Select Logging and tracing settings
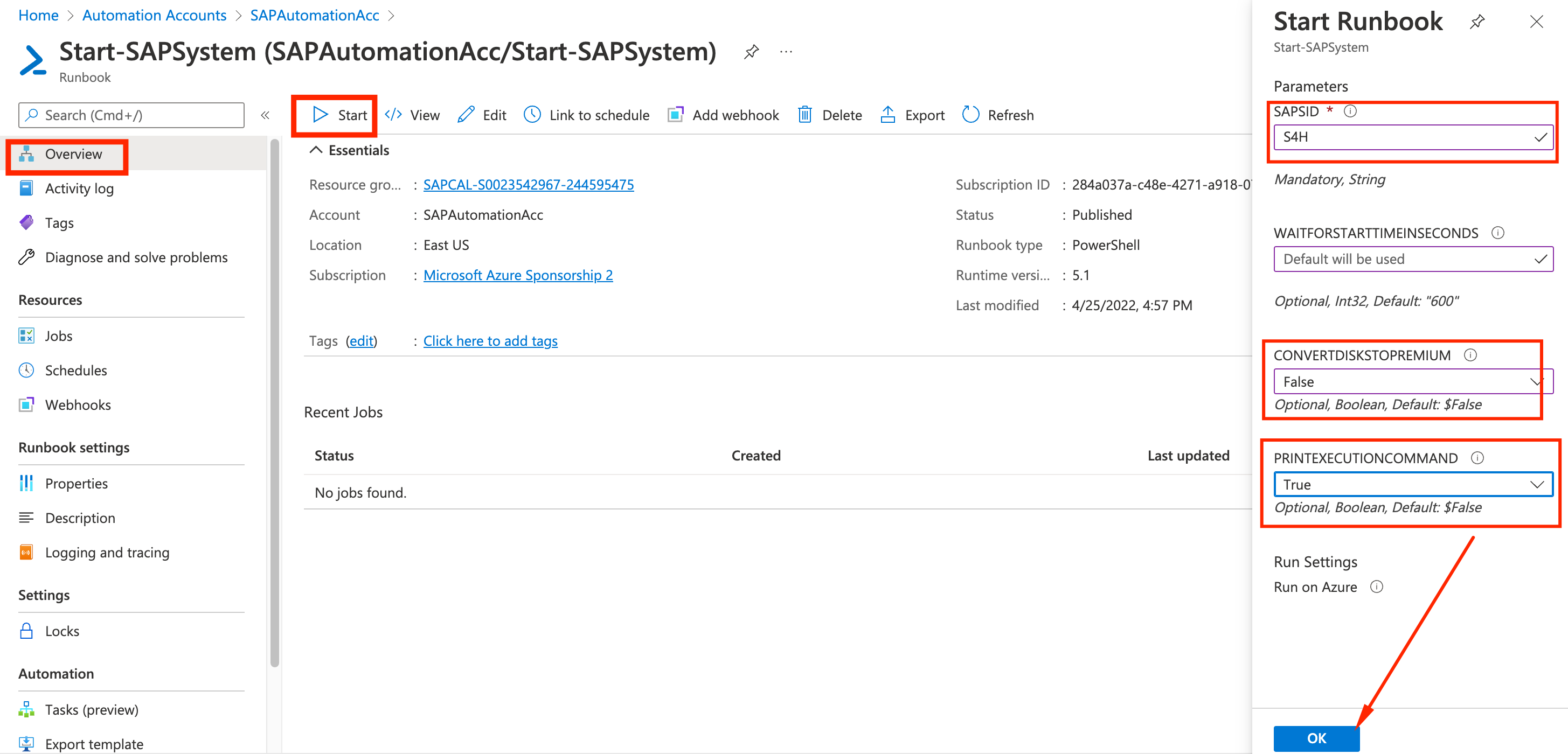1568x754 pixels. coord(107,553)
